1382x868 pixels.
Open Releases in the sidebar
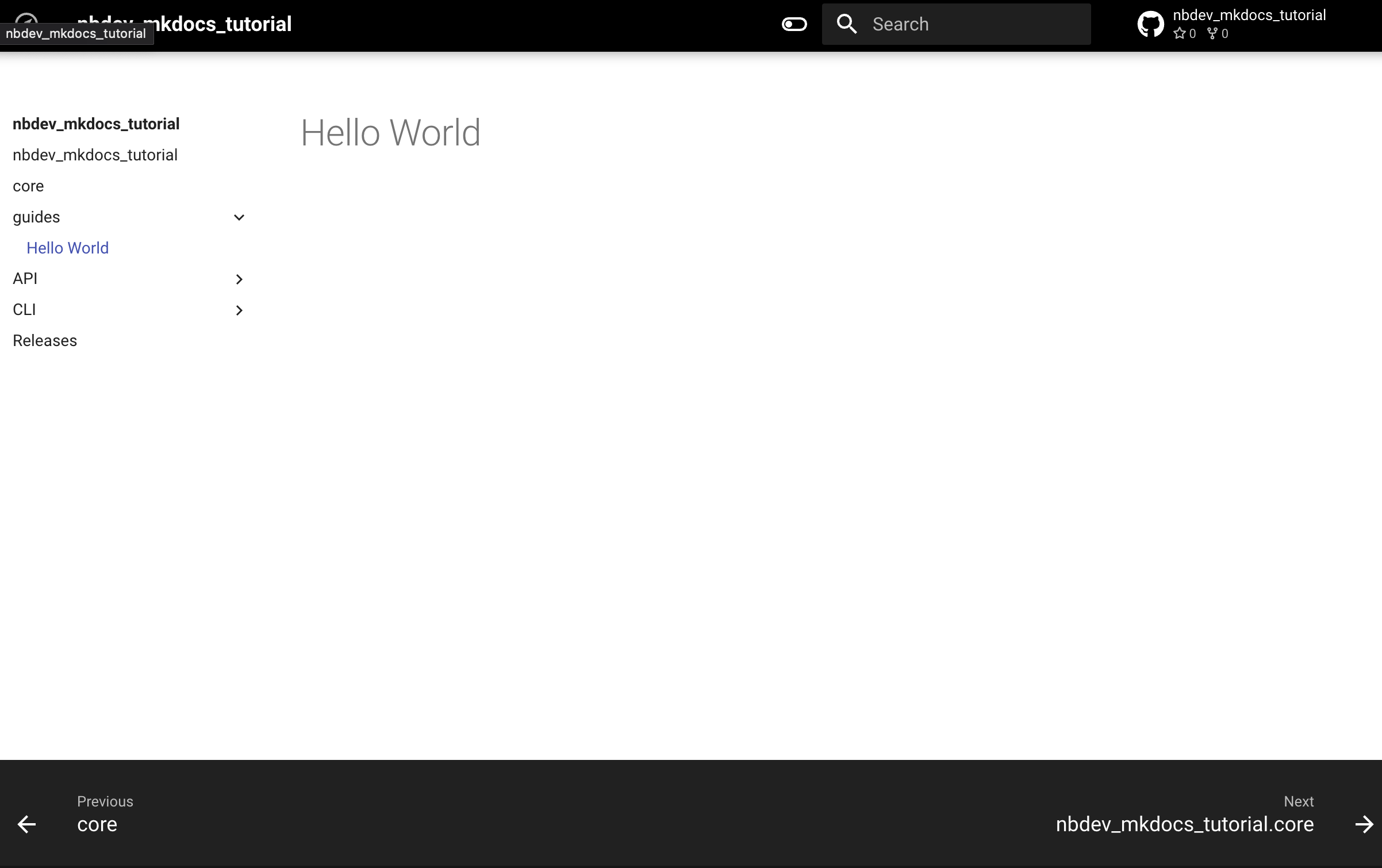[45, 341]
